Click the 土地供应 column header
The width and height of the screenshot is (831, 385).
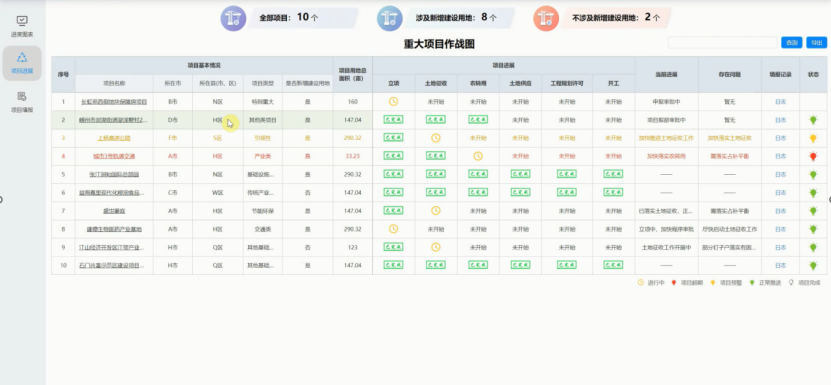520,83
